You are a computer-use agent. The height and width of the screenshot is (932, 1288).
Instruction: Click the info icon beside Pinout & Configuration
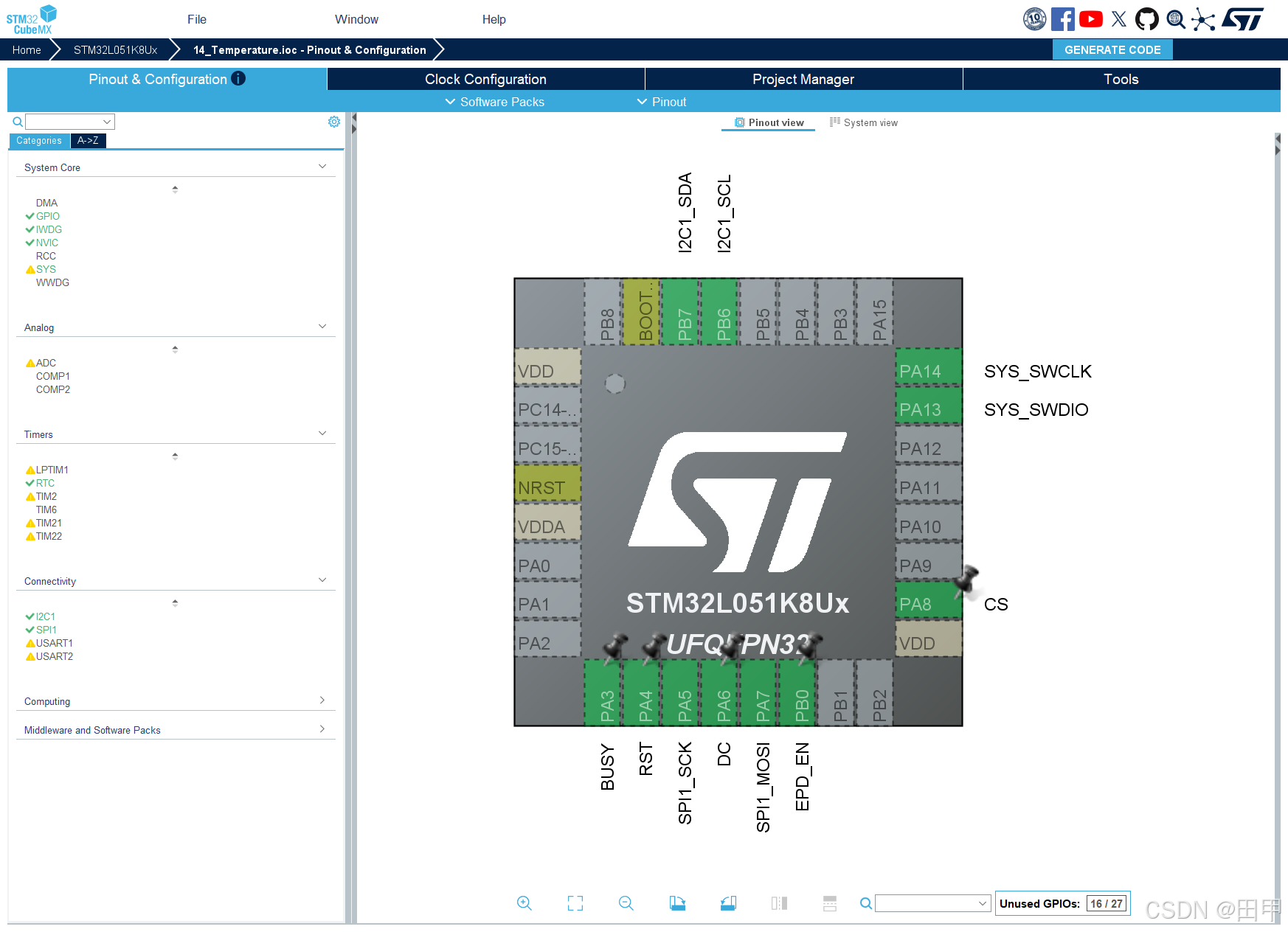(238, 78)
